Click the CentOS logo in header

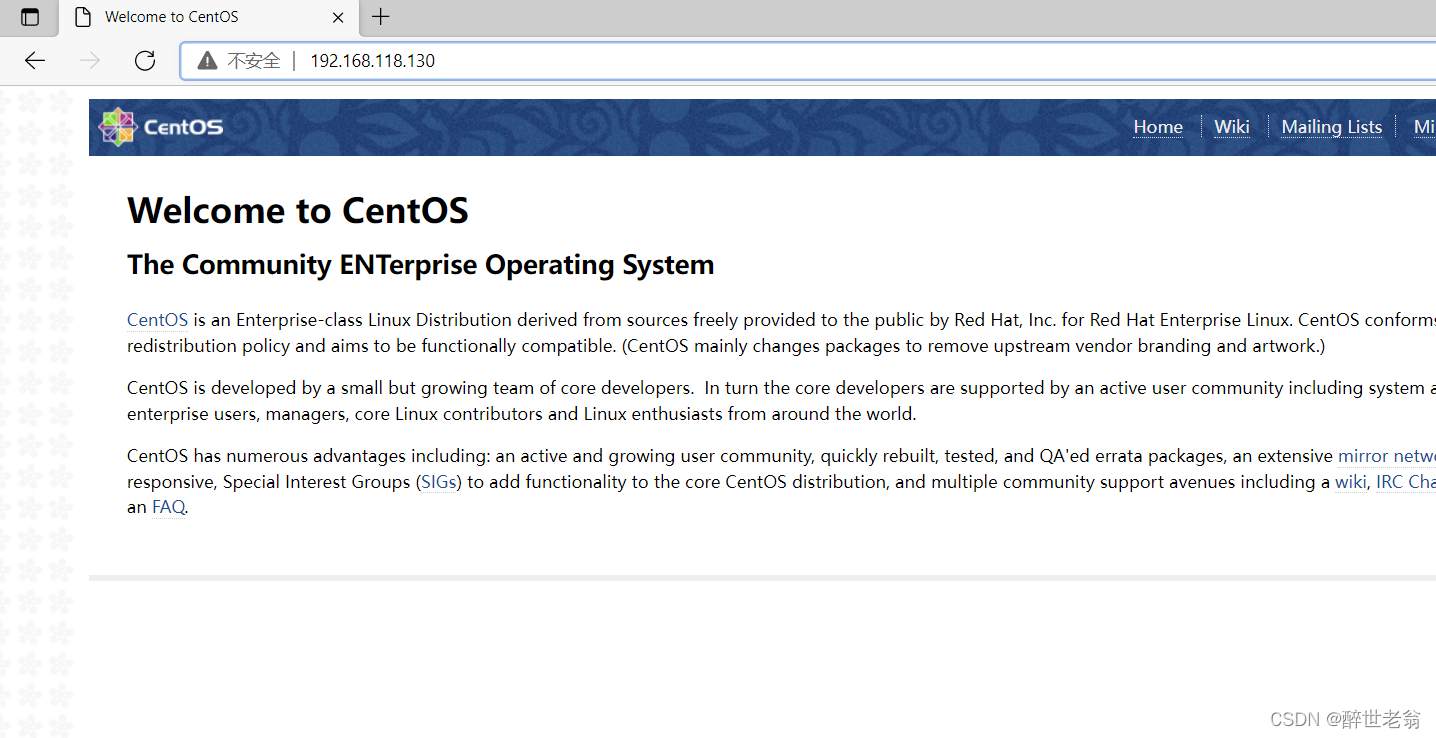point(161,127)
